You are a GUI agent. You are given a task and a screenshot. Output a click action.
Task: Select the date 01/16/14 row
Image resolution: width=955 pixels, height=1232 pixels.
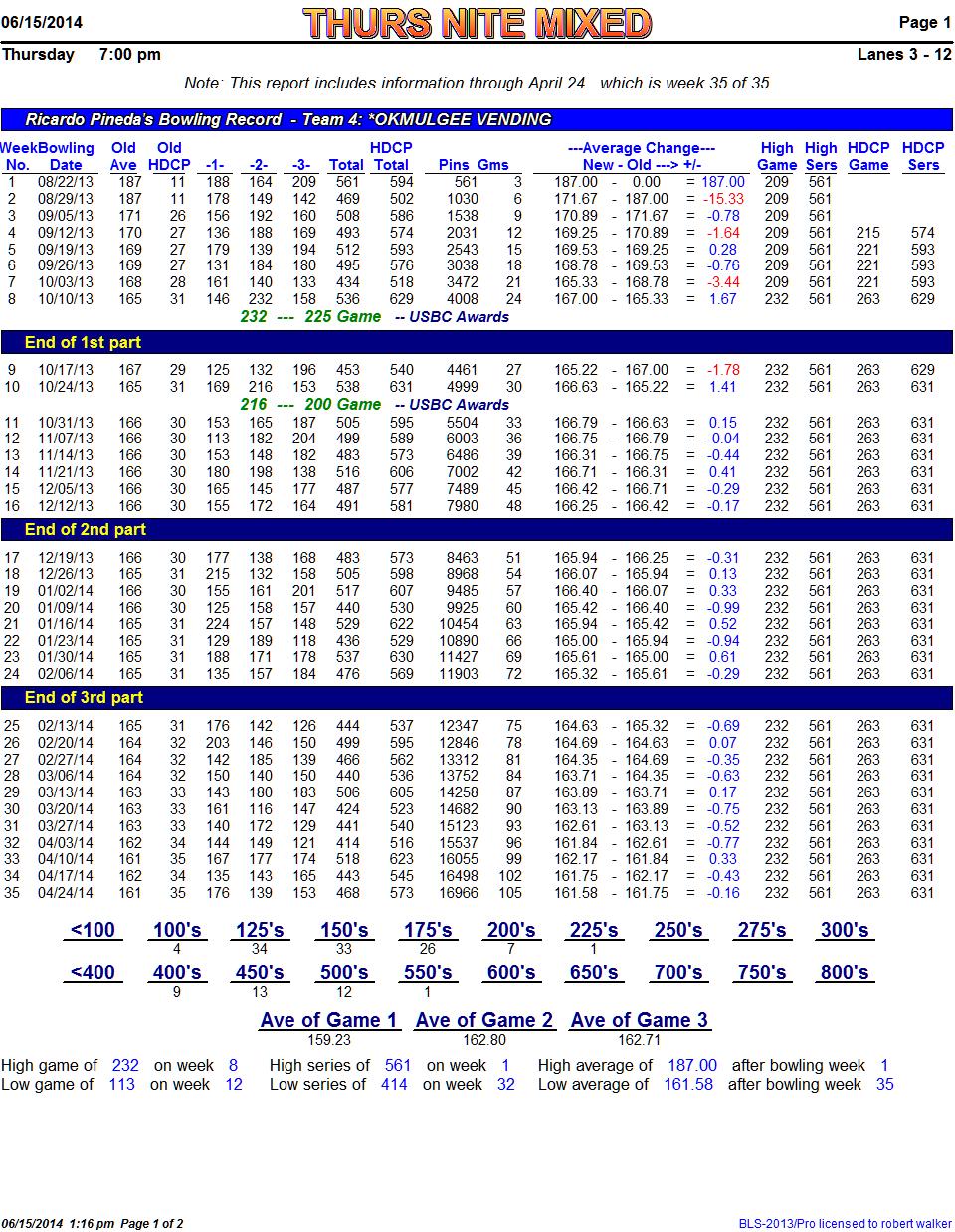[66, 624]
